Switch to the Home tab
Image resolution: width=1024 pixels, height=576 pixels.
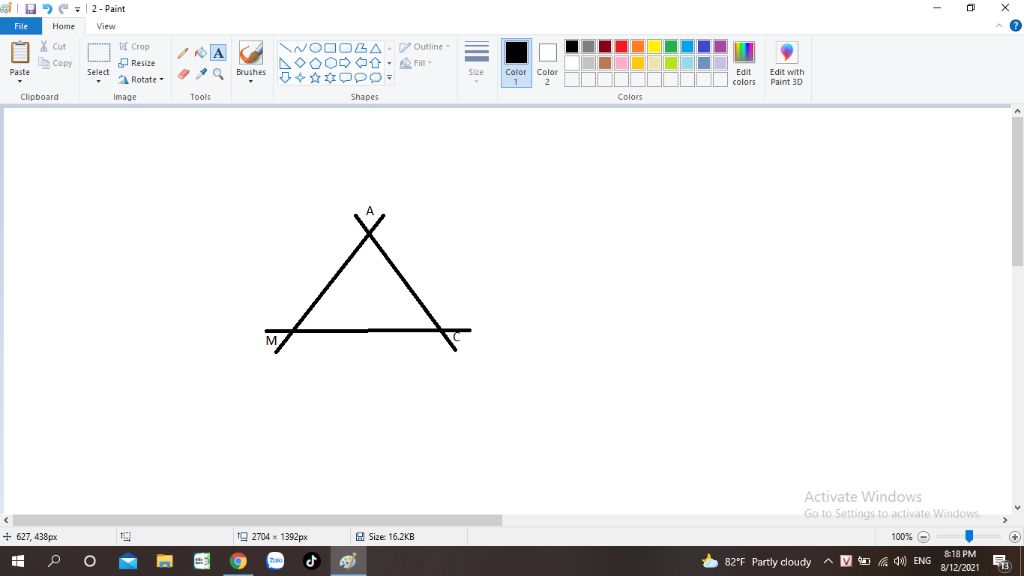pos(63,26)
